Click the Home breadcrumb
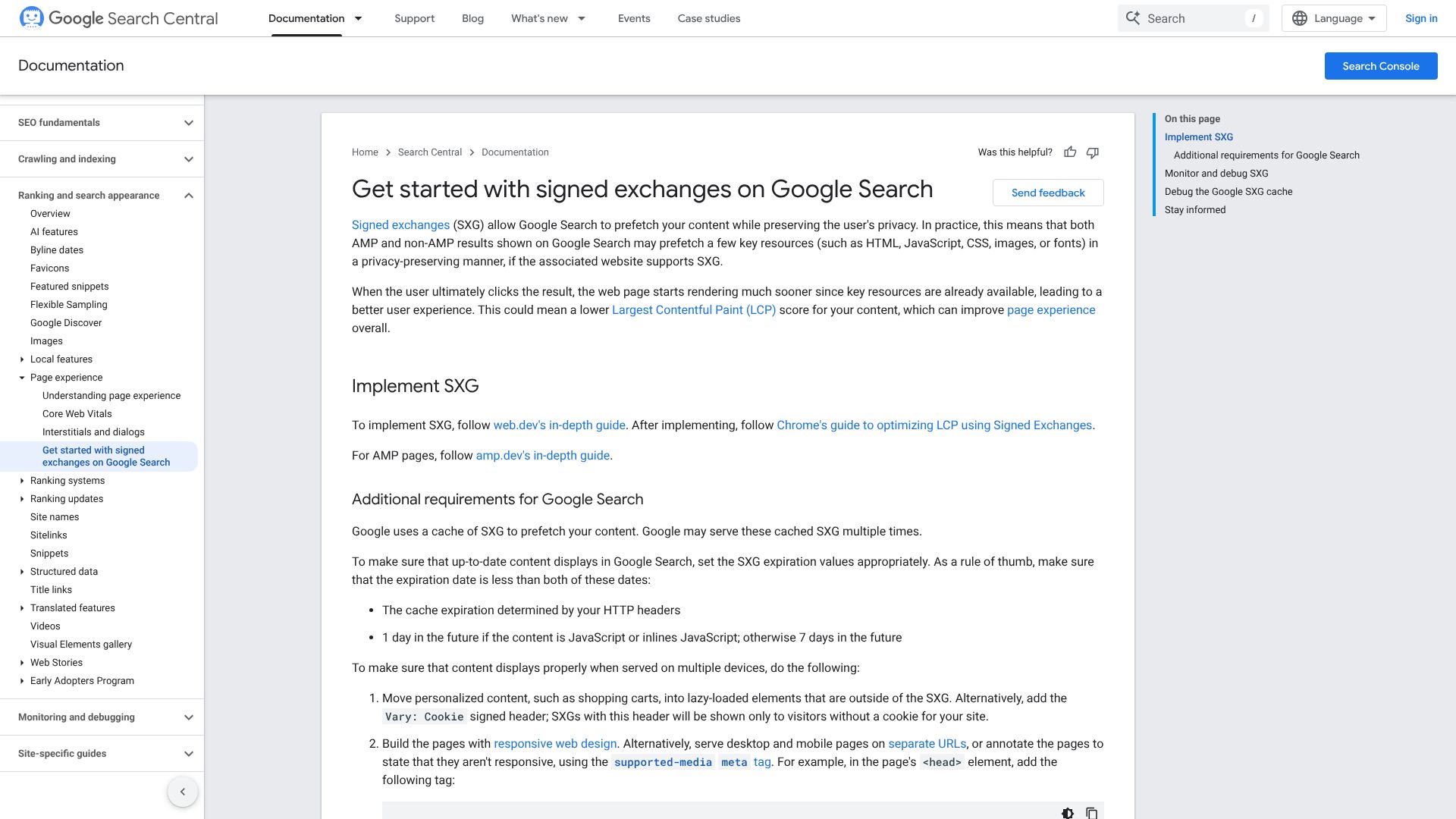Viewport: 1456px width, 819px height. 365,152
